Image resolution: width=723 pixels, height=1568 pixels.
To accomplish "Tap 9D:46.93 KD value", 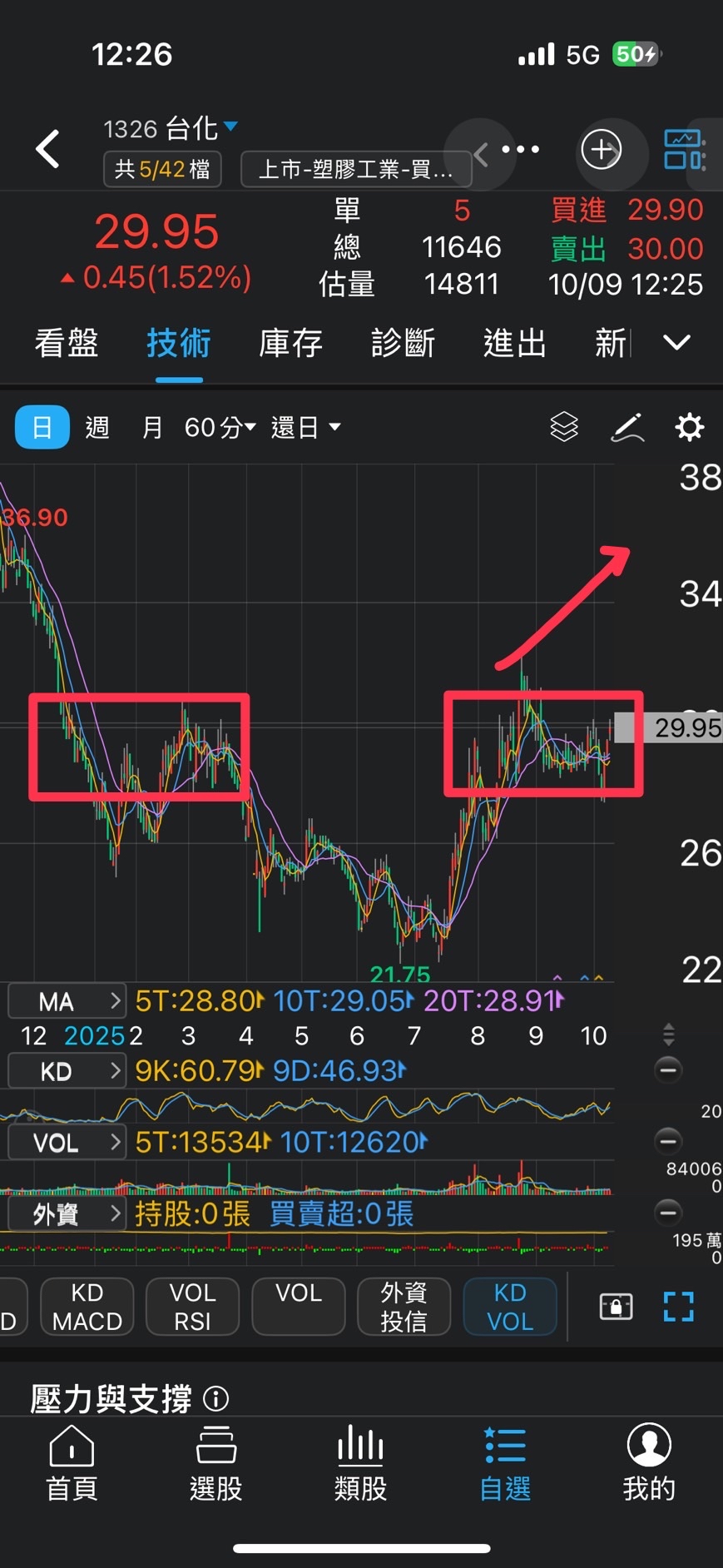I will (x=339, y=1070).
